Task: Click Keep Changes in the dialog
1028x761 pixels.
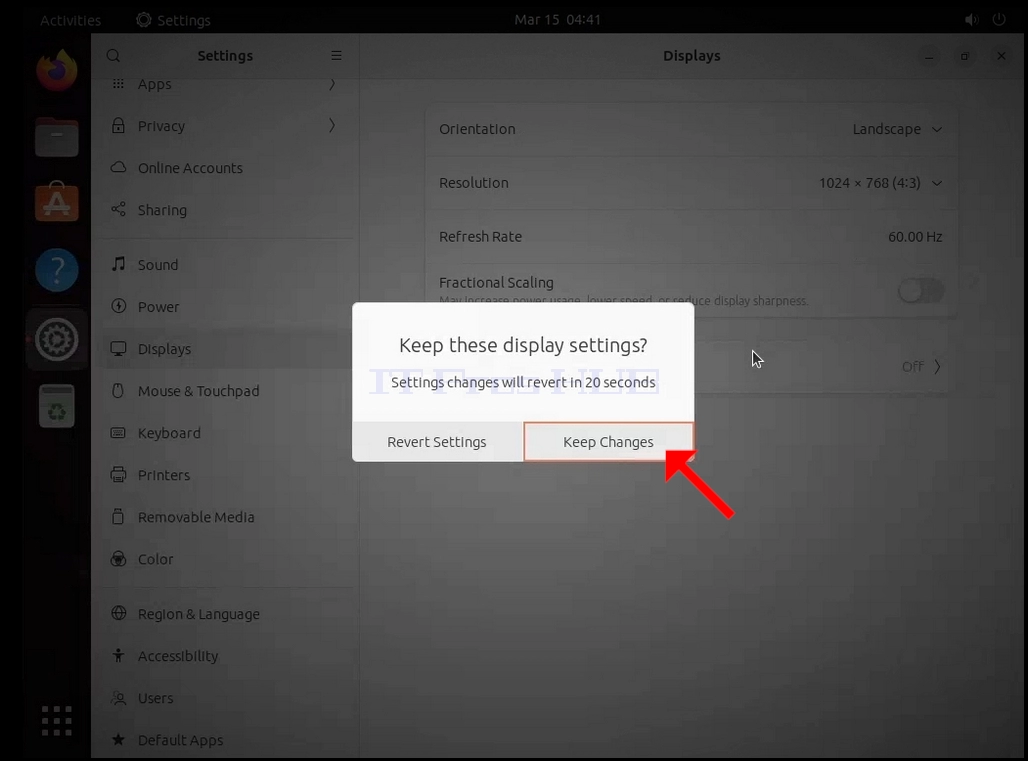Action: (608, 442)
